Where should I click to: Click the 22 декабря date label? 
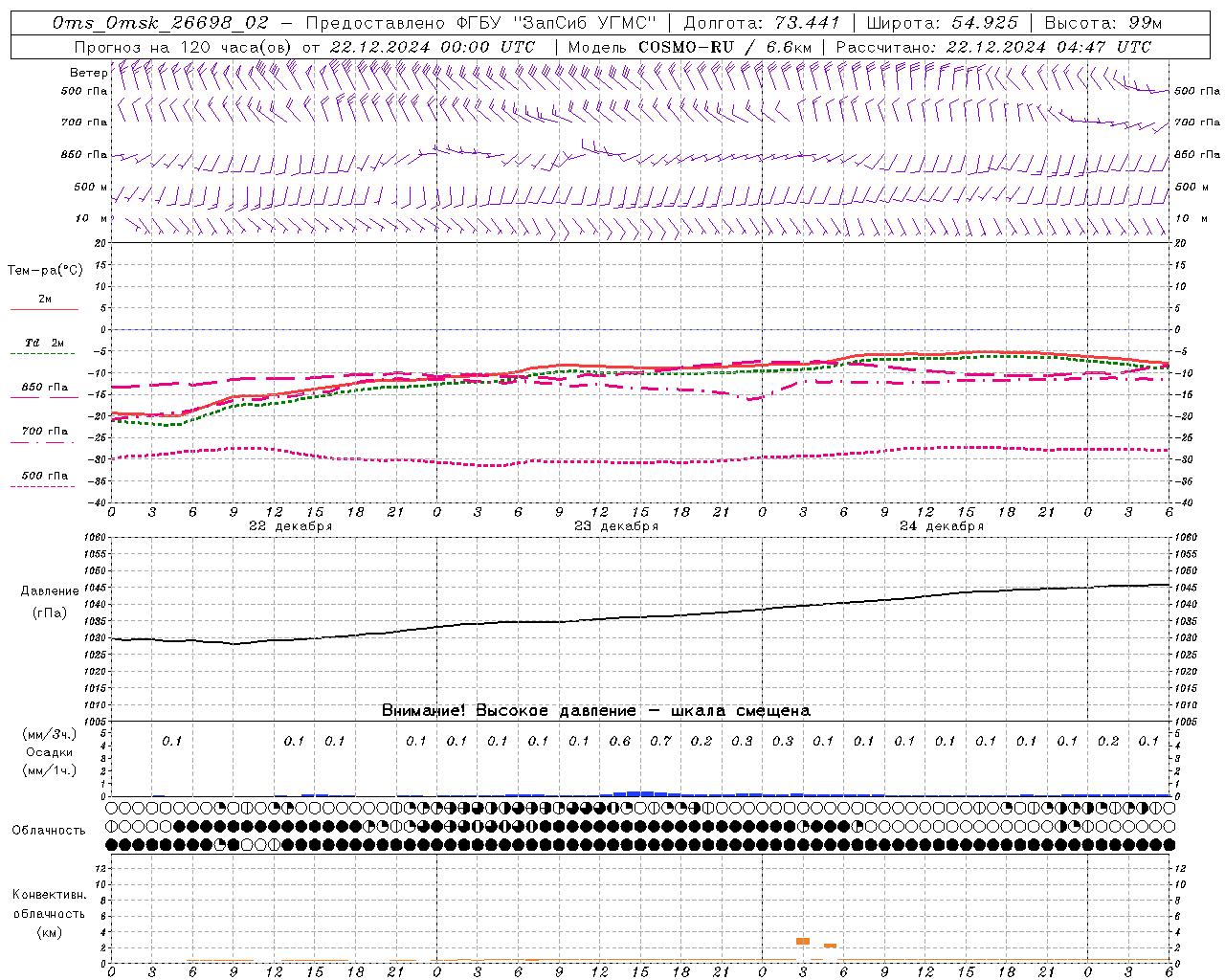pyautogui.click(x=291, y=526)
